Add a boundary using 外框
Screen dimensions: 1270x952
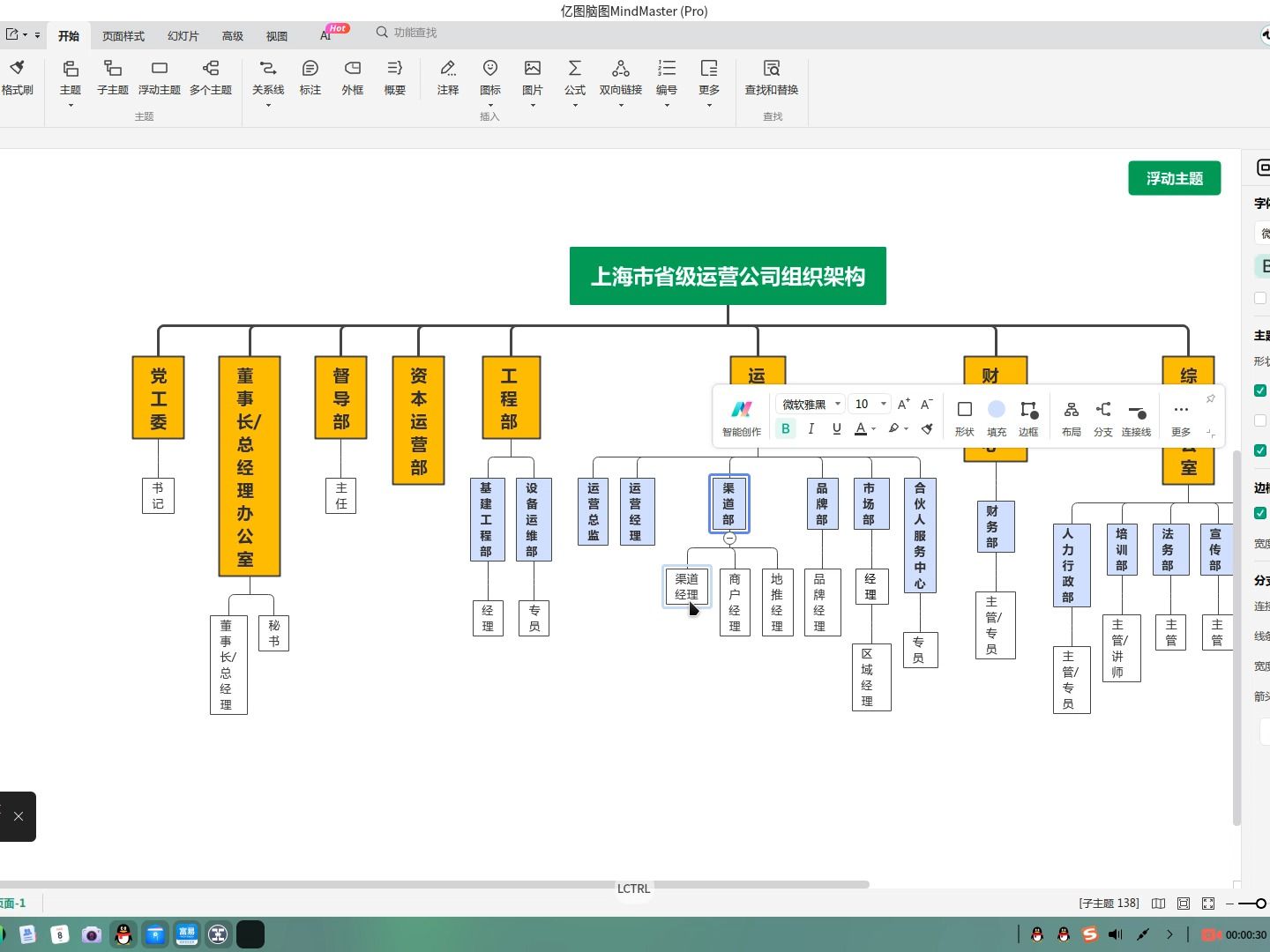353,77
